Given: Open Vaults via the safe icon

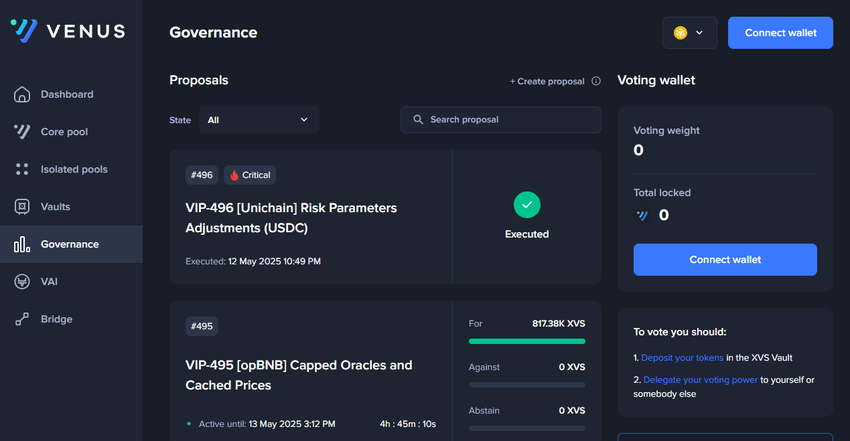Looking at the screenshot, I should coord(22,206).
